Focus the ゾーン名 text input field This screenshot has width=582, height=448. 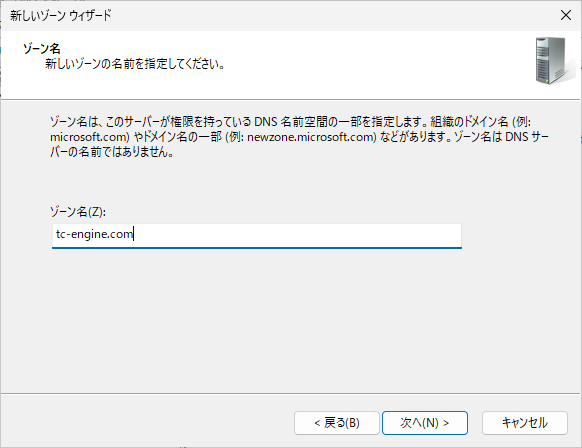(257, 235)
